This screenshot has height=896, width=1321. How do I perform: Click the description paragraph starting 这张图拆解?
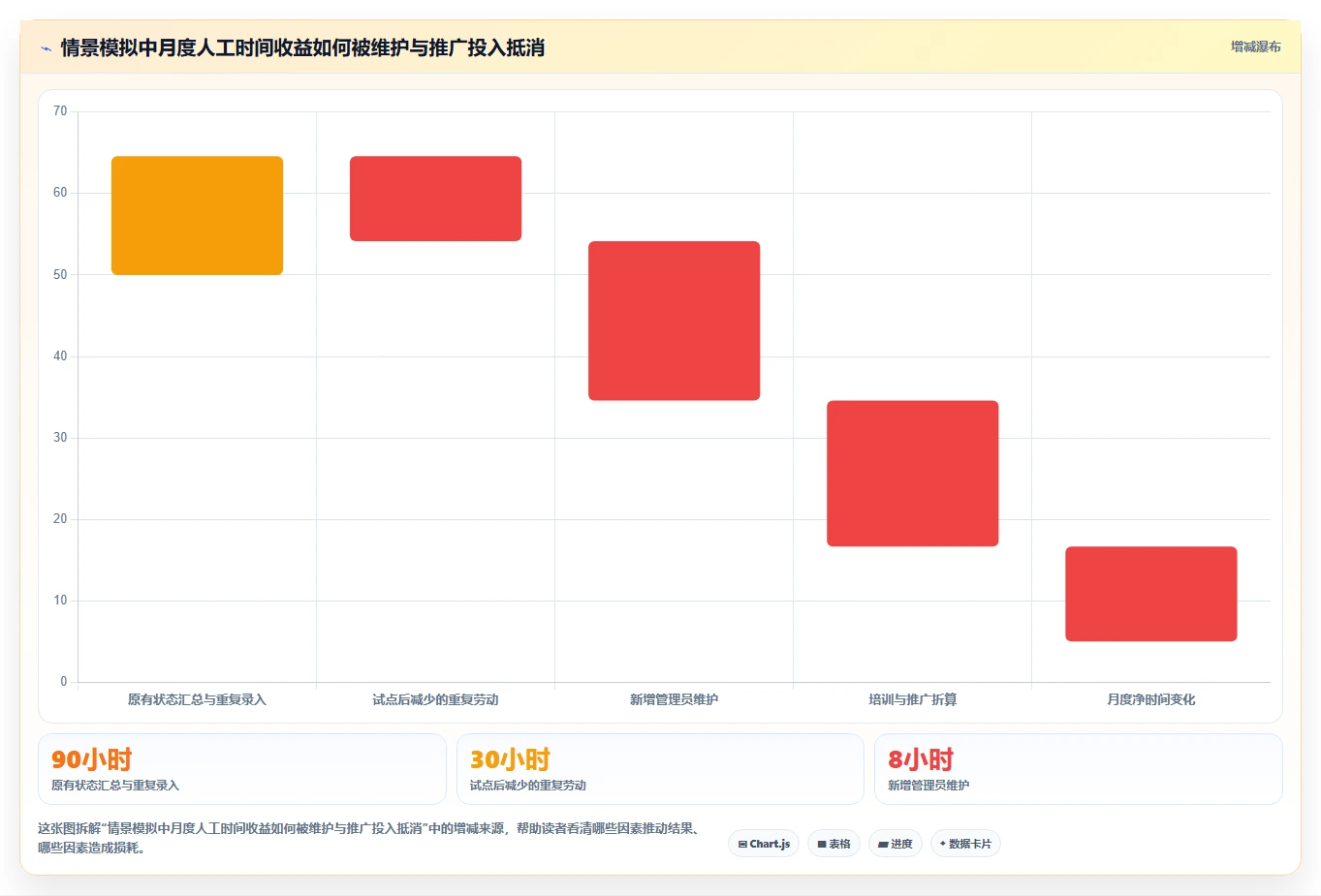pyautogui.click(x=369, y=838)
